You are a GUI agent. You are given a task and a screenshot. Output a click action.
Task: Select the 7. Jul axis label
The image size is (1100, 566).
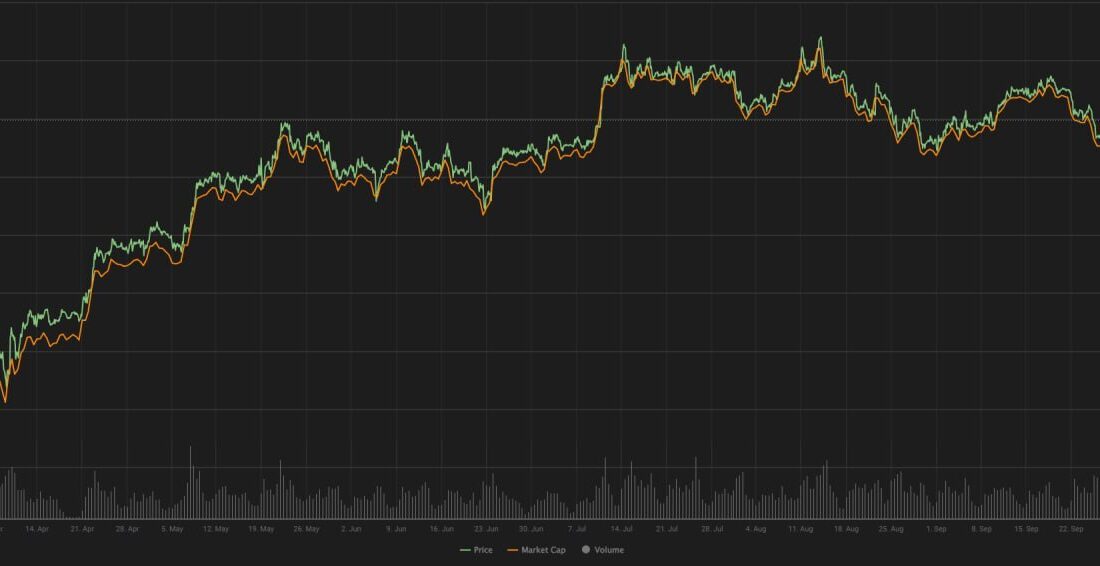[x=577, y=528]
